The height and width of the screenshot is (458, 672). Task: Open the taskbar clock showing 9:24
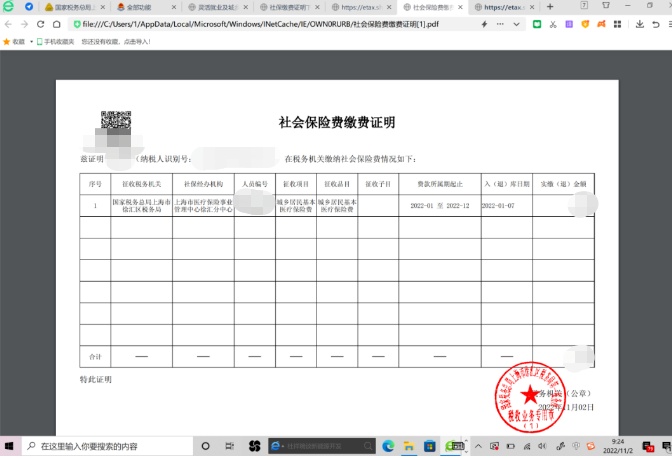pyautogui.click(x=618, y=446)
